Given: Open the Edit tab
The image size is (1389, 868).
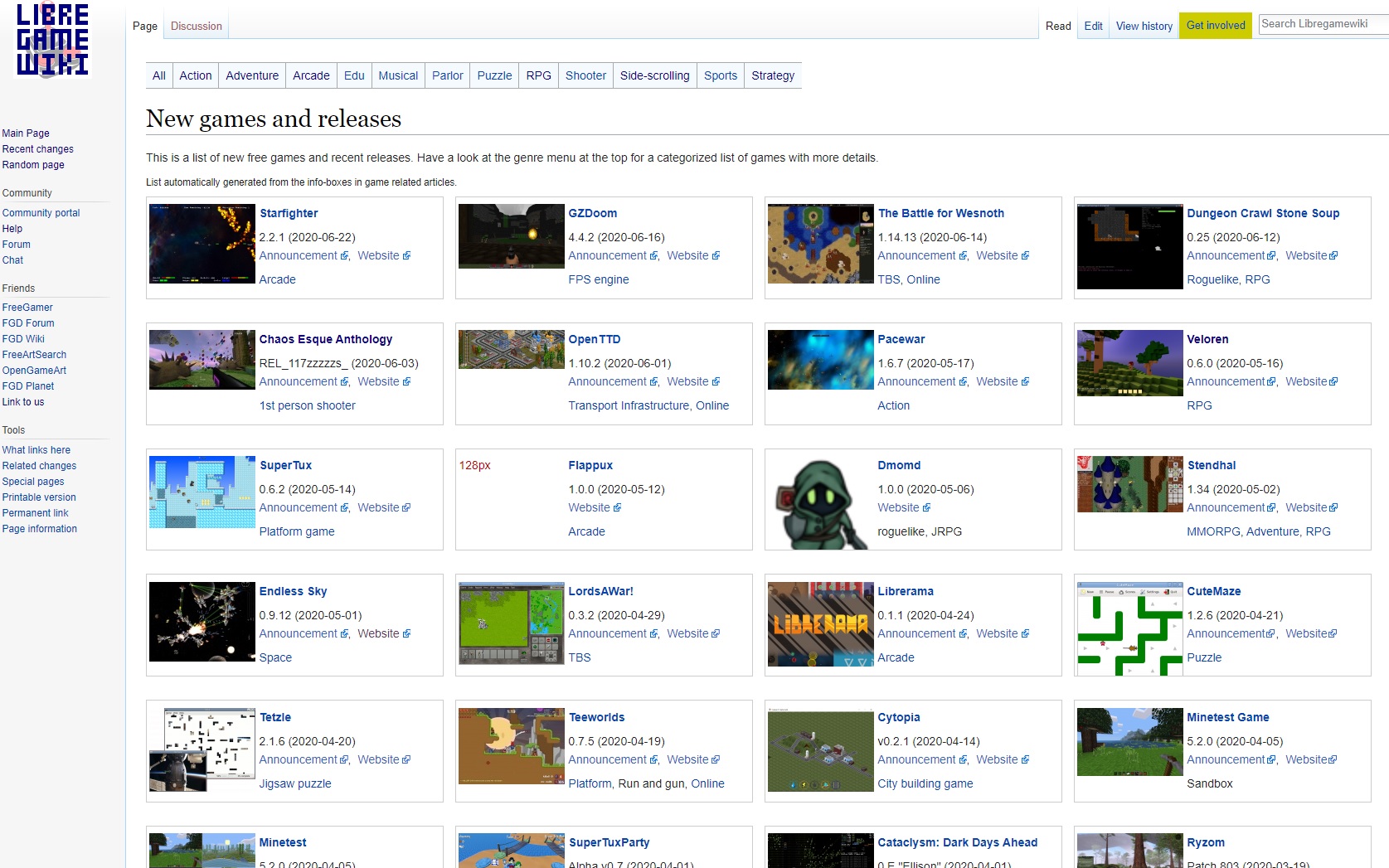Looking at the screenshot, I should coord(1093,26).
